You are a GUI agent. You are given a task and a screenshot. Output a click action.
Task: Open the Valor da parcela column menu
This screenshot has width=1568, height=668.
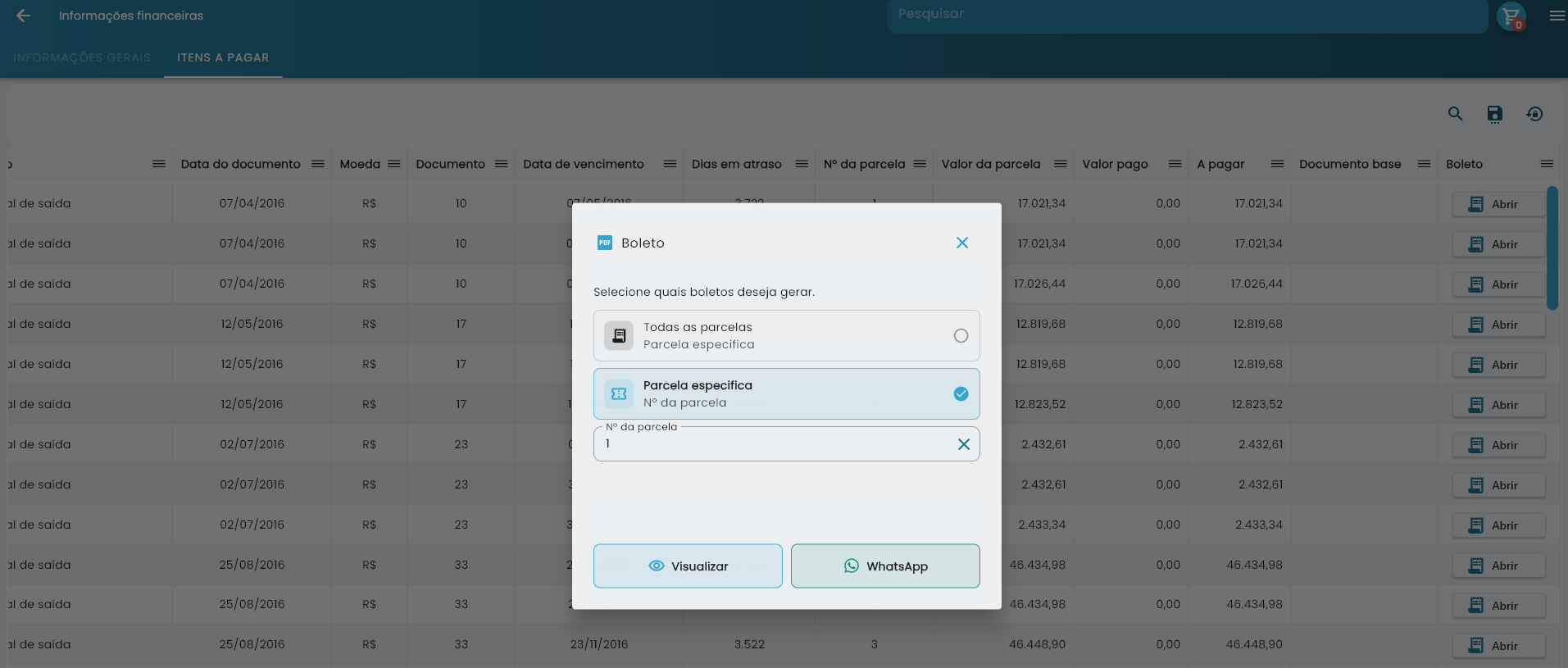(1061, 164)
